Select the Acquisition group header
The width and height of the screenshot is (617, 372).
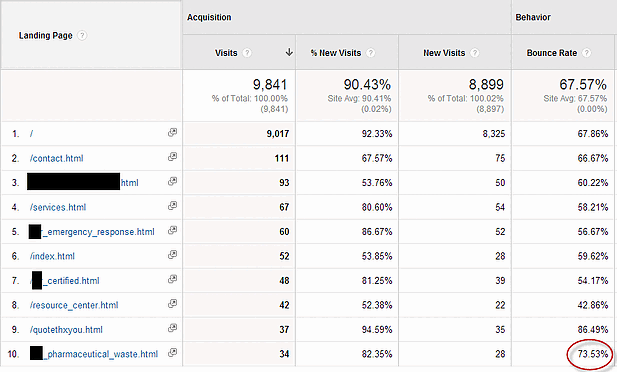pos(209,17)
